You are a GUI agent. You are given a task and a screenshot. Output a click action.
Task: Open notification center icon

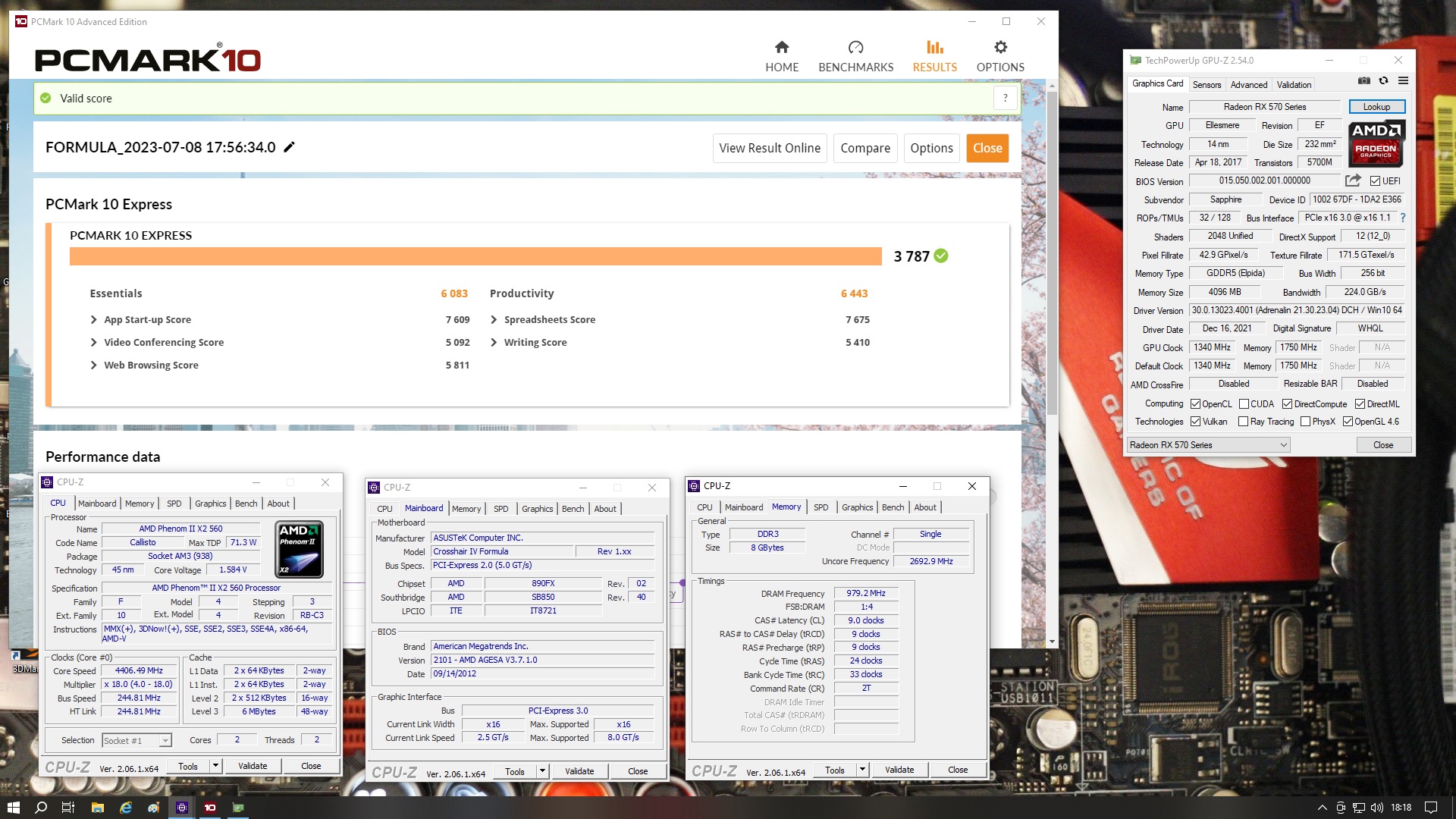point(1431,808)
